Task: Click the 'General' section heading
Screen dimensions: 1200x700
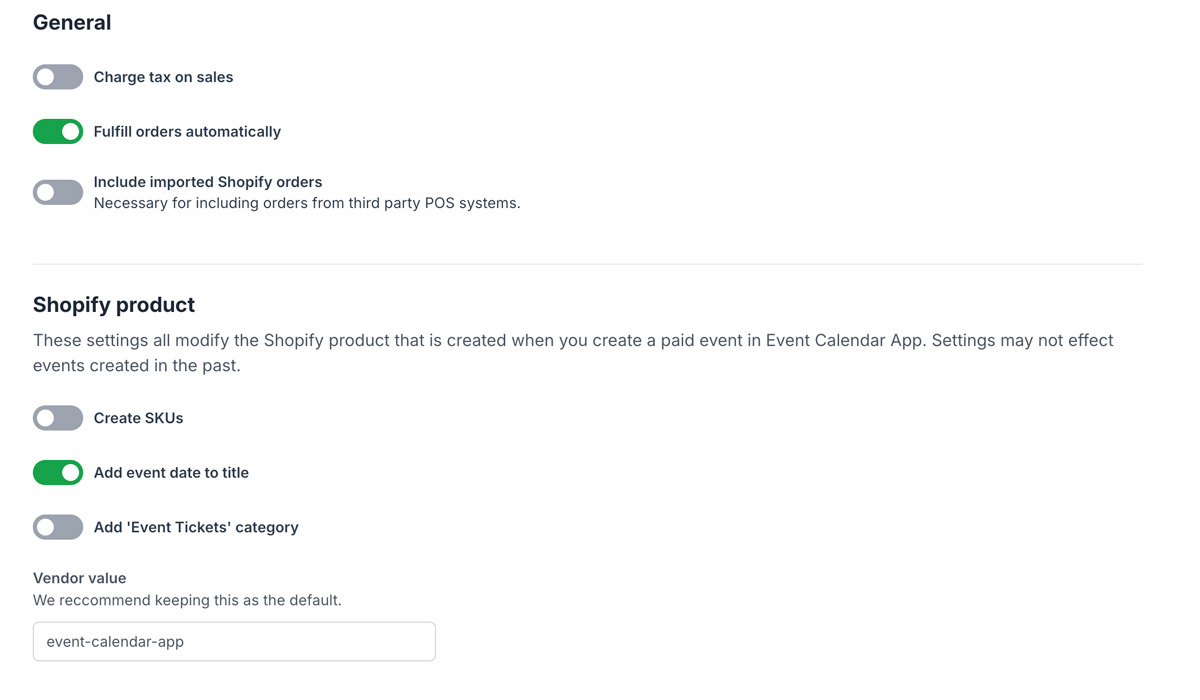Action: 72,22
